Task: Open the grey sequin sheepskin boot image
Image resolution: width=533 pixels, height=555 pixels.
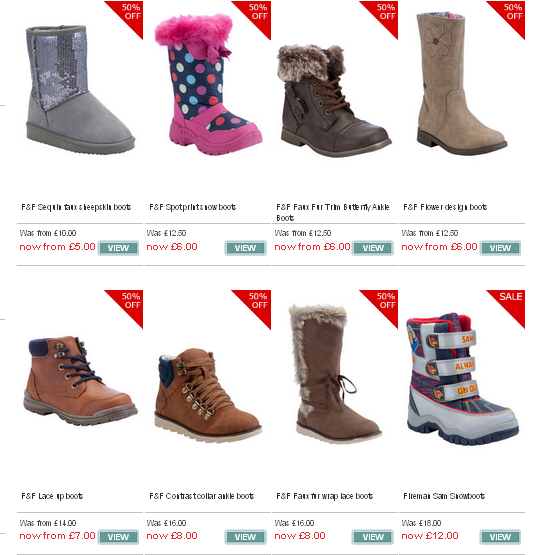Action: tap(81, 90)
